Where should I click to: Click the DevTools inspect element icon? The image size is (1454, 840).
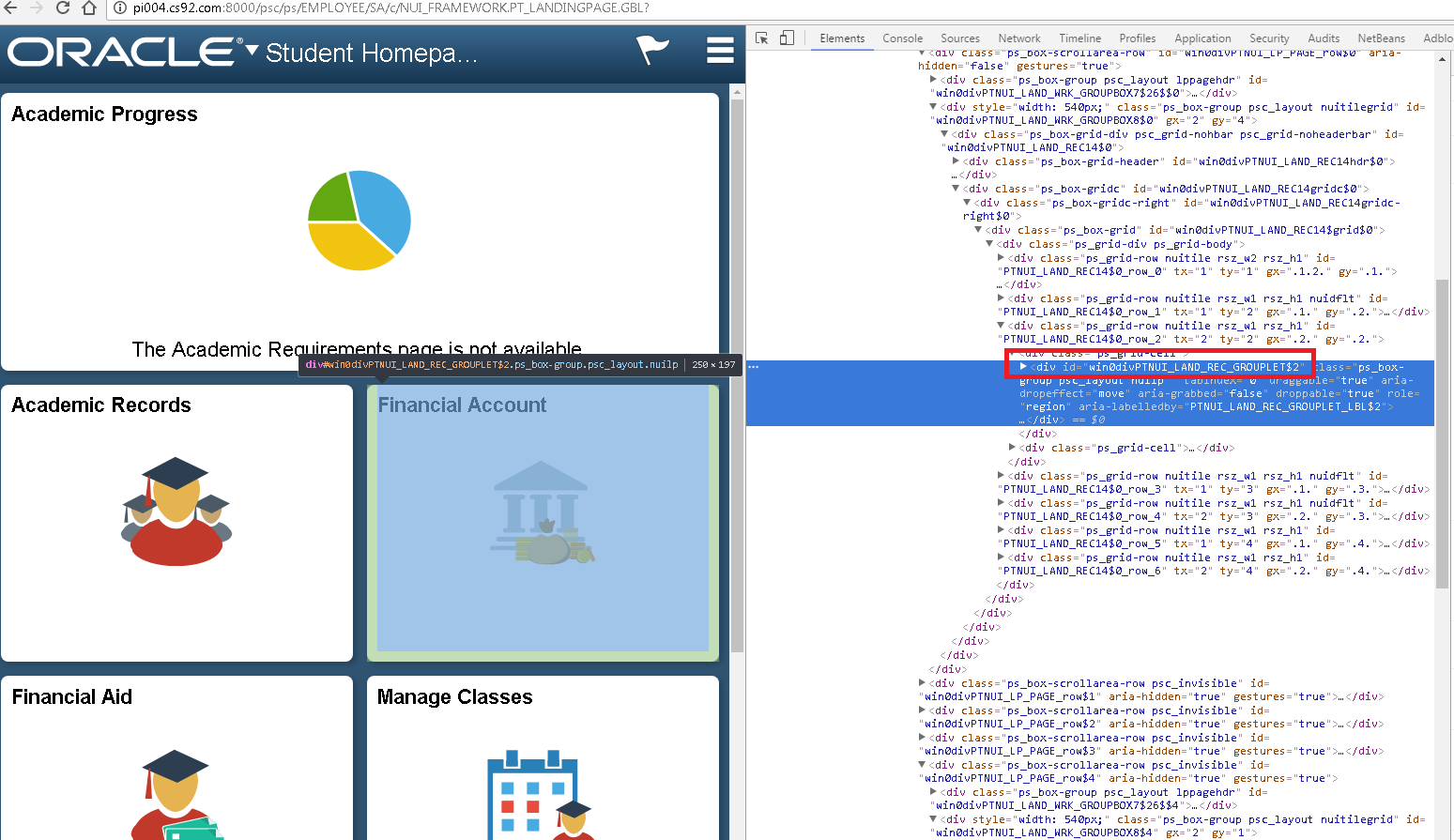(x=761, y=38)
